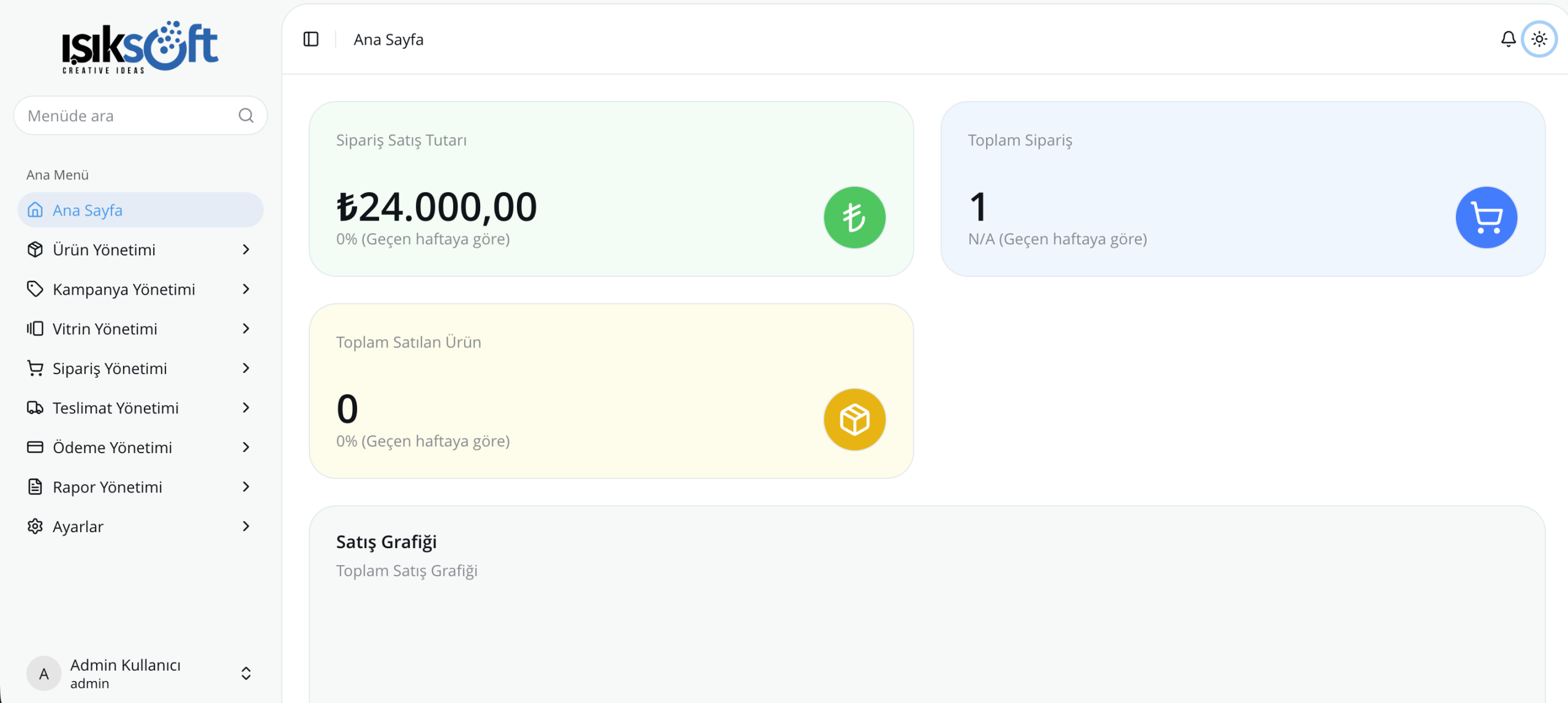This screenshot has height=703, width=1568.
Task: Click the green Turkish lira icon
Action: click(x=854, y=217)
